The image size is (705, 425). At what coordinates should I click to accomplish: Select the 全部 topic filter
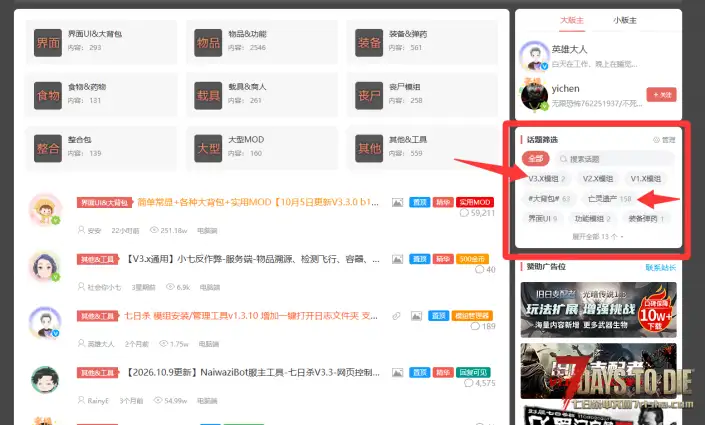(x=535, y=159)
